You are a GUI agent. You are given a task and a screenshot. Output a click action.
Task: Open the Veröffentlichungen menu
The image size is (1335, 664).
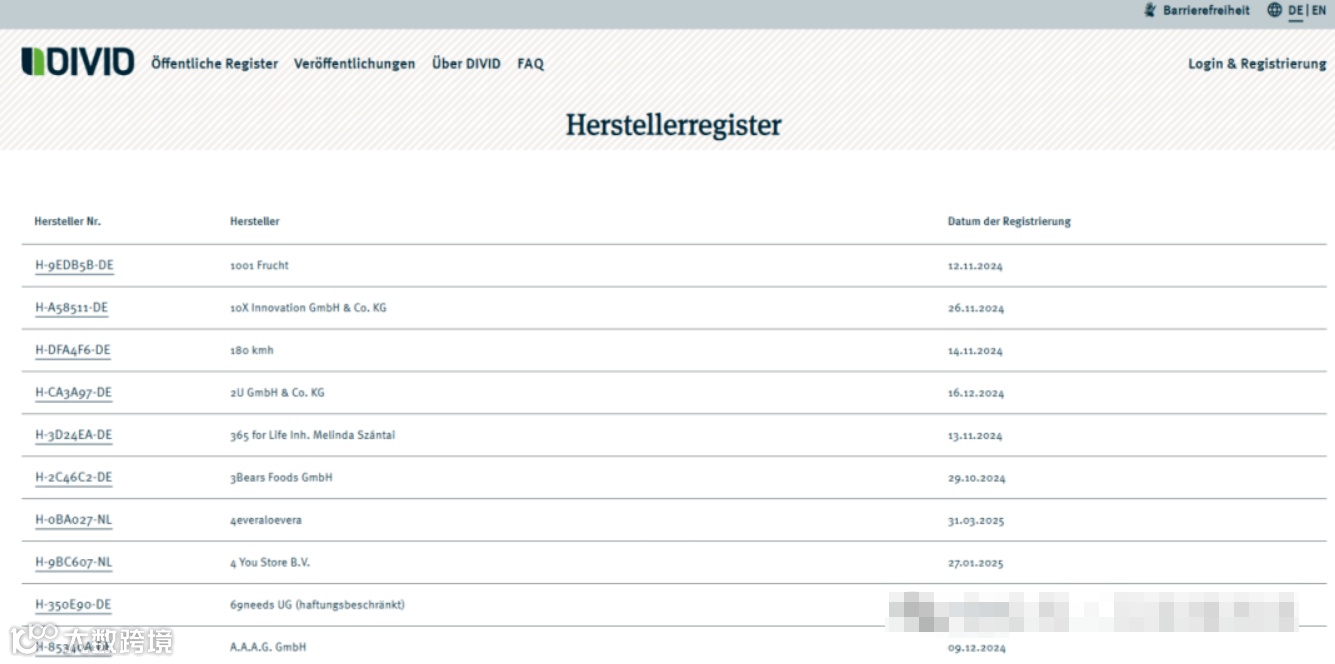tap(355, 64)
